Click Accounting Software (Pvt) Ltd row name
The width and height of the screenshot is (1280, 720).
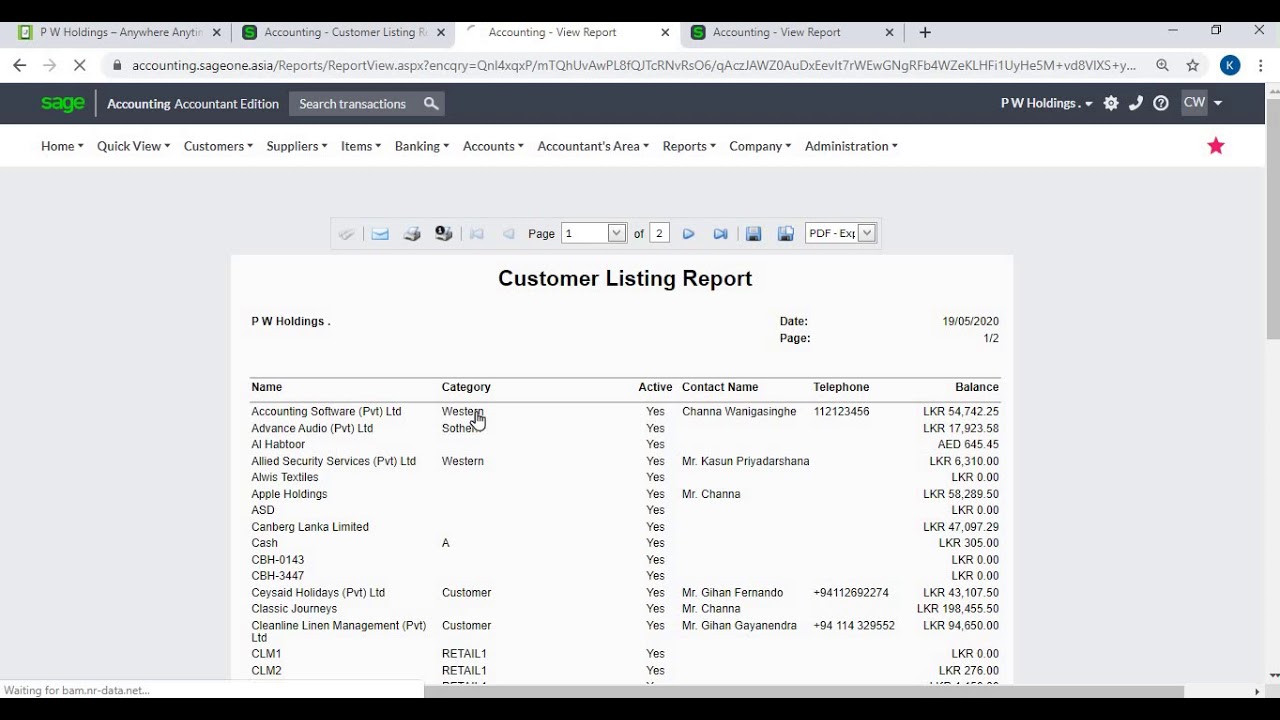326,411
